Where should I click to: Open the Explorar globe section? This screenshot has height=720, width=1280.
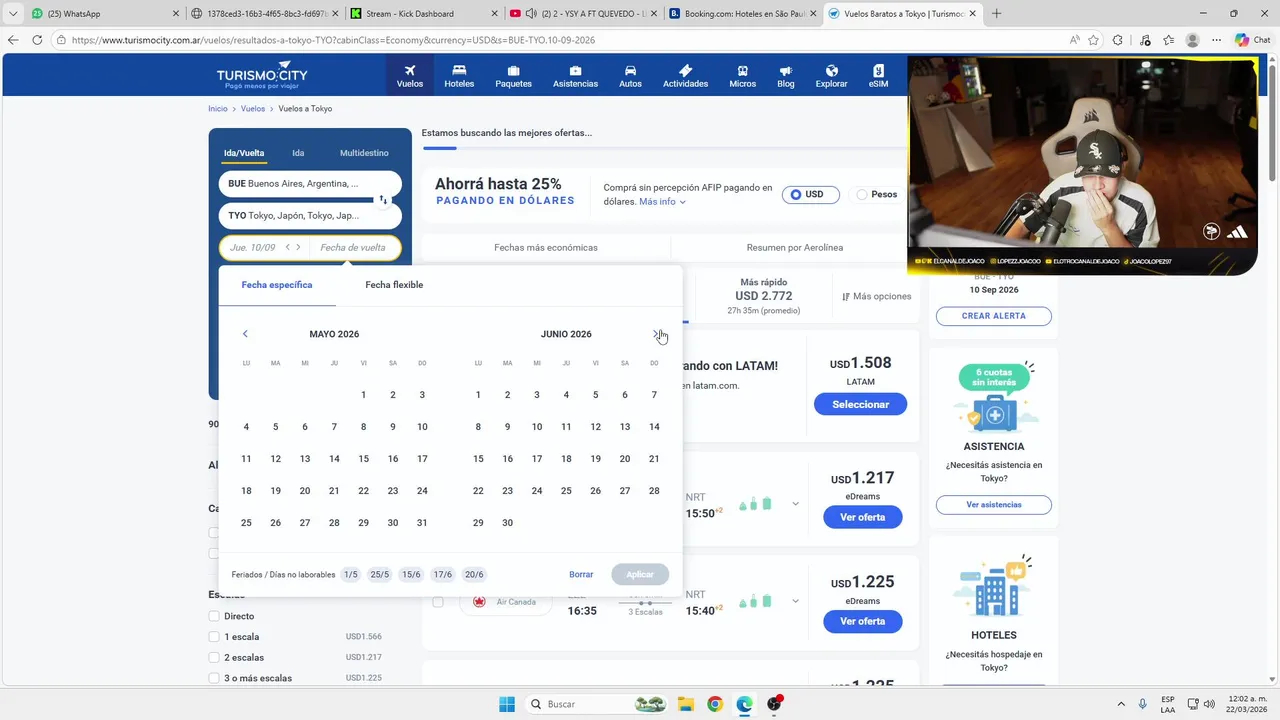(831, 76)
